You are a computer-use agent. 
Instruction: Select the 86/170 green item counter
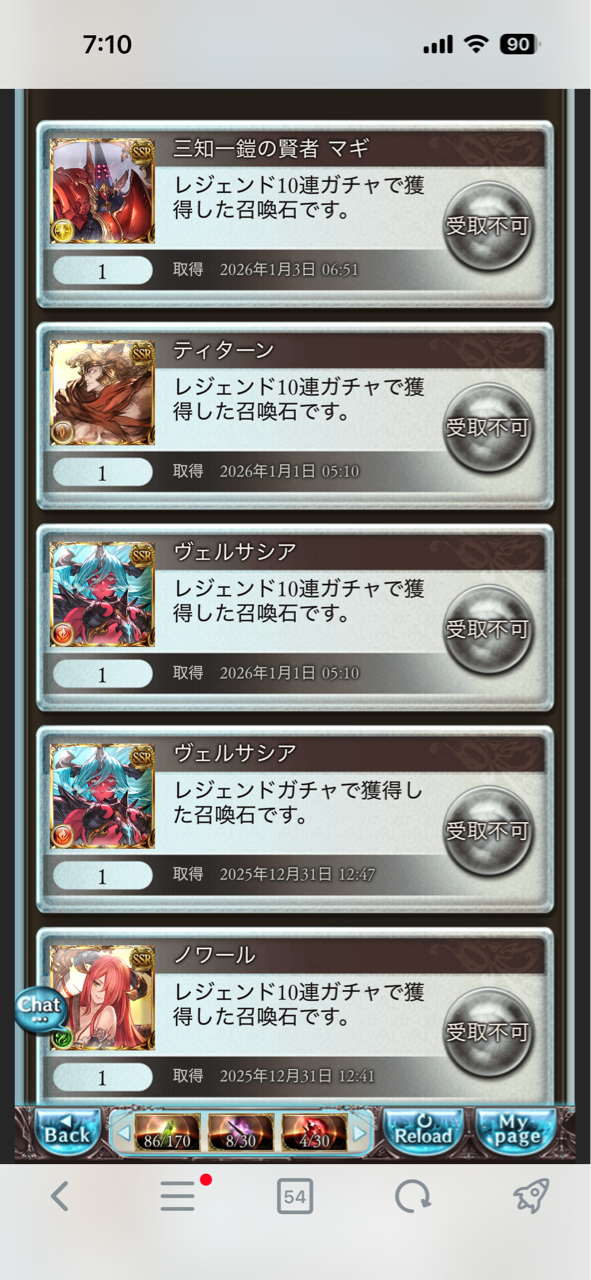pos(167,1134)
